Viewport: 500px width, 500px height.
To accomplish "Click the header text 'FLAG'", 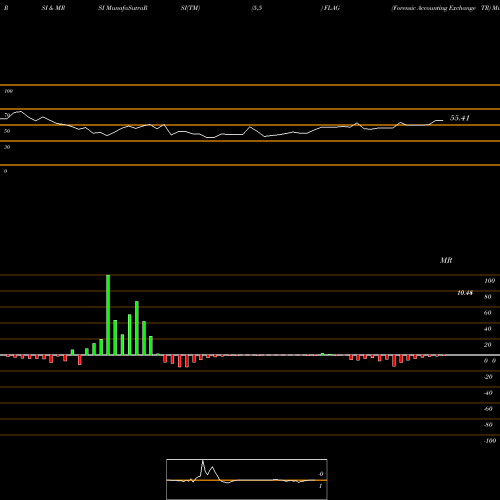I will point(332,8).
